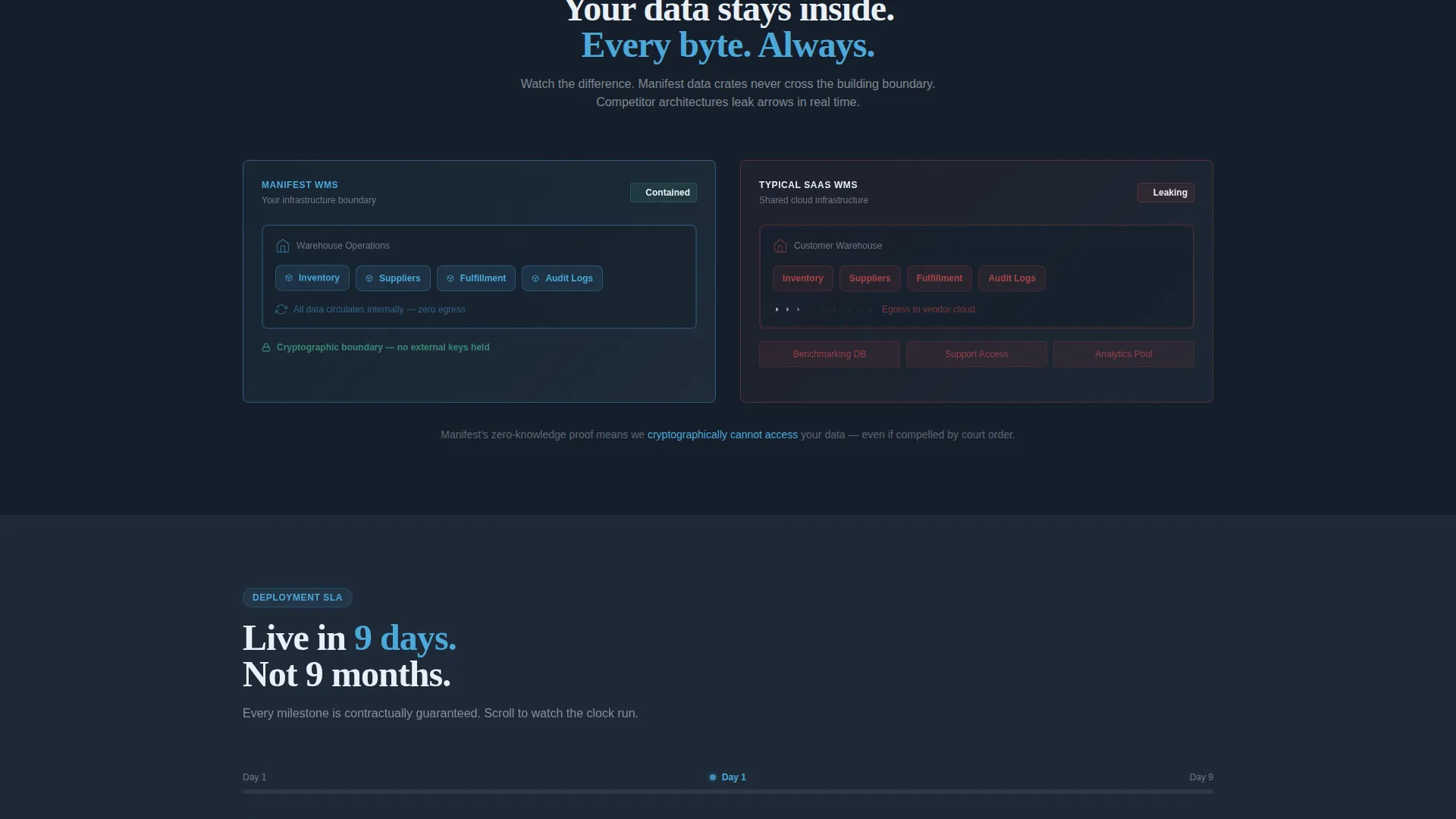Click the 'Every byte. Always.' headline
Screen dimensions: 1456x819
[728, 45]
